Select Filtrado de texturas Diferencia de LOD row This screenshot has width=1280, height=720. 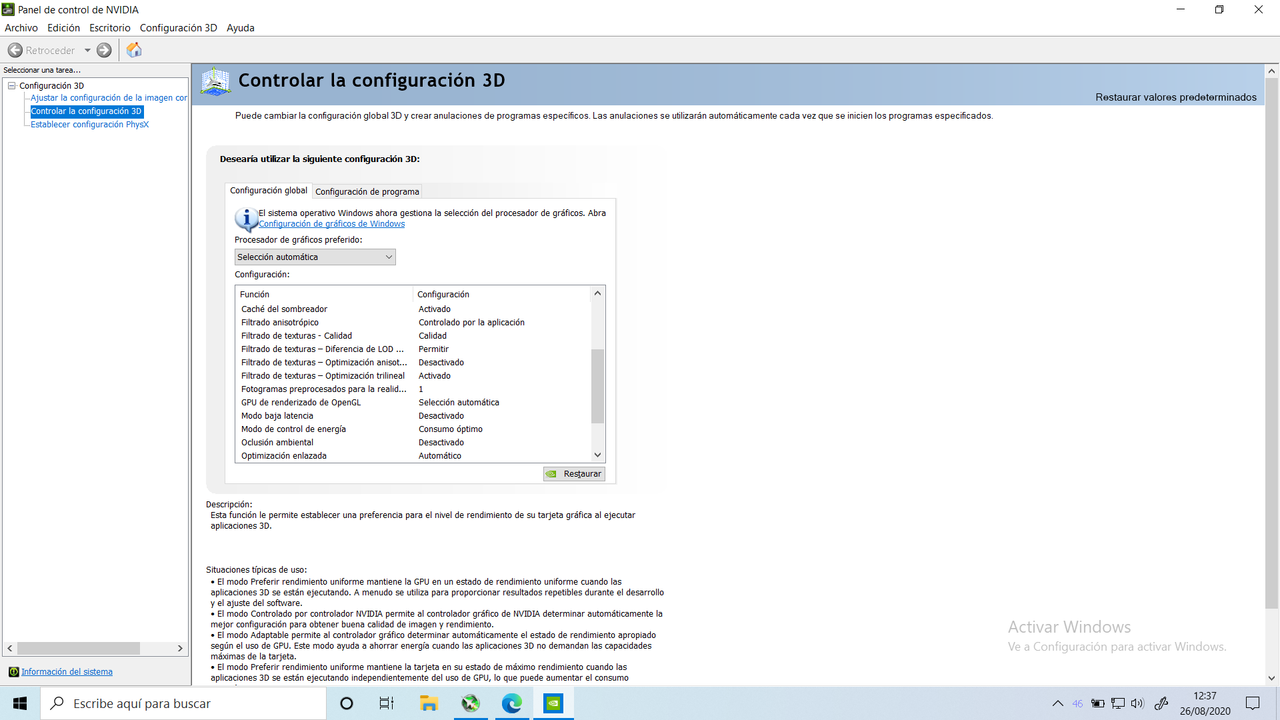(x=414, y=349)
